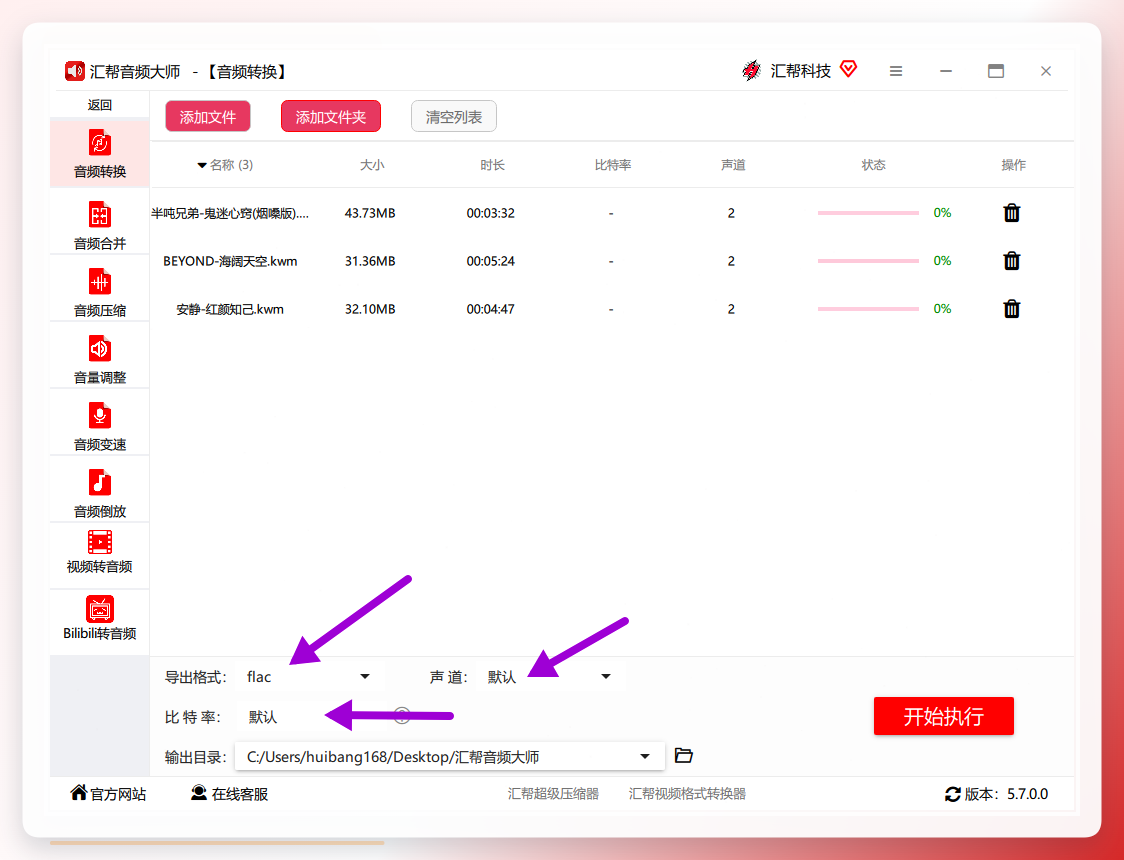The width and height of the screenshot is (1124, 860).
Task: Sort the list by the 名称 (3) column header
Action: (225, 165)
